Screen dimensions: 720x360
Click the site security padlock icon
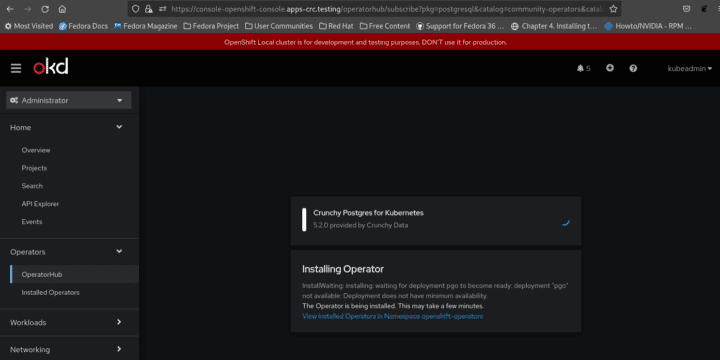coord(148,9)
